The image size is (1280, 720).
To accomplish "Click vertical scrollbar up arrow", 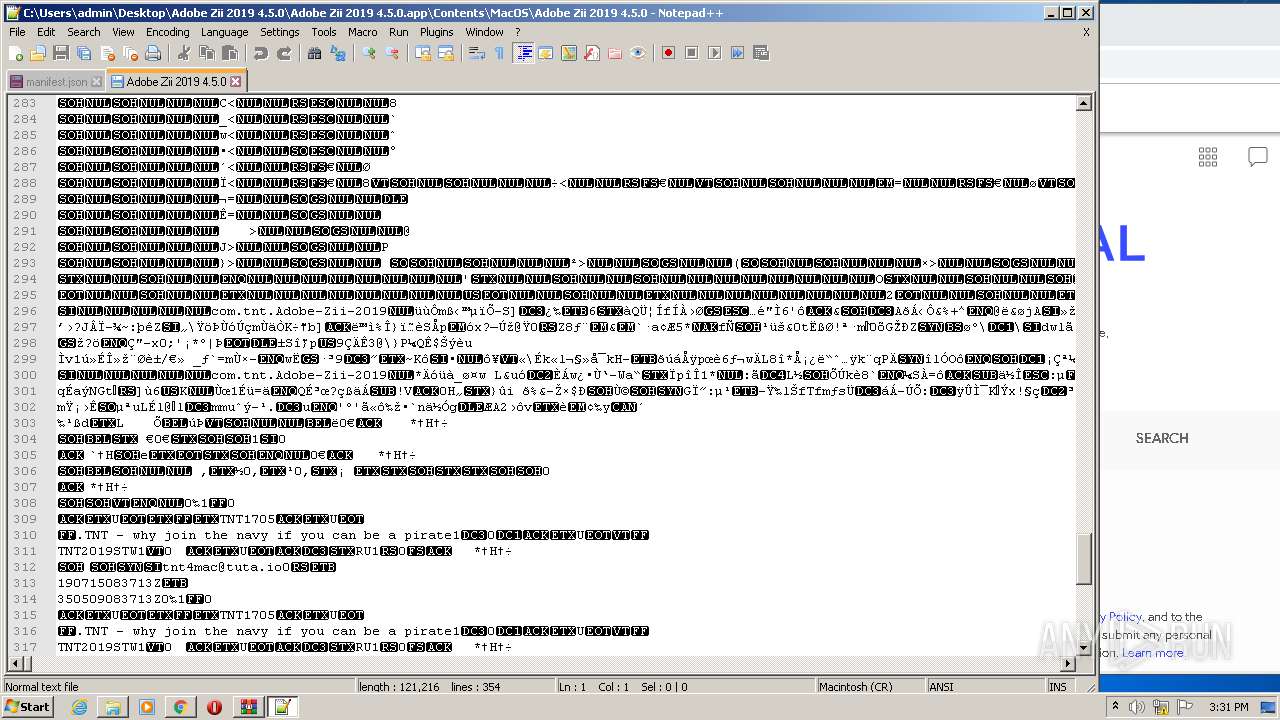I will (1084, 103).
